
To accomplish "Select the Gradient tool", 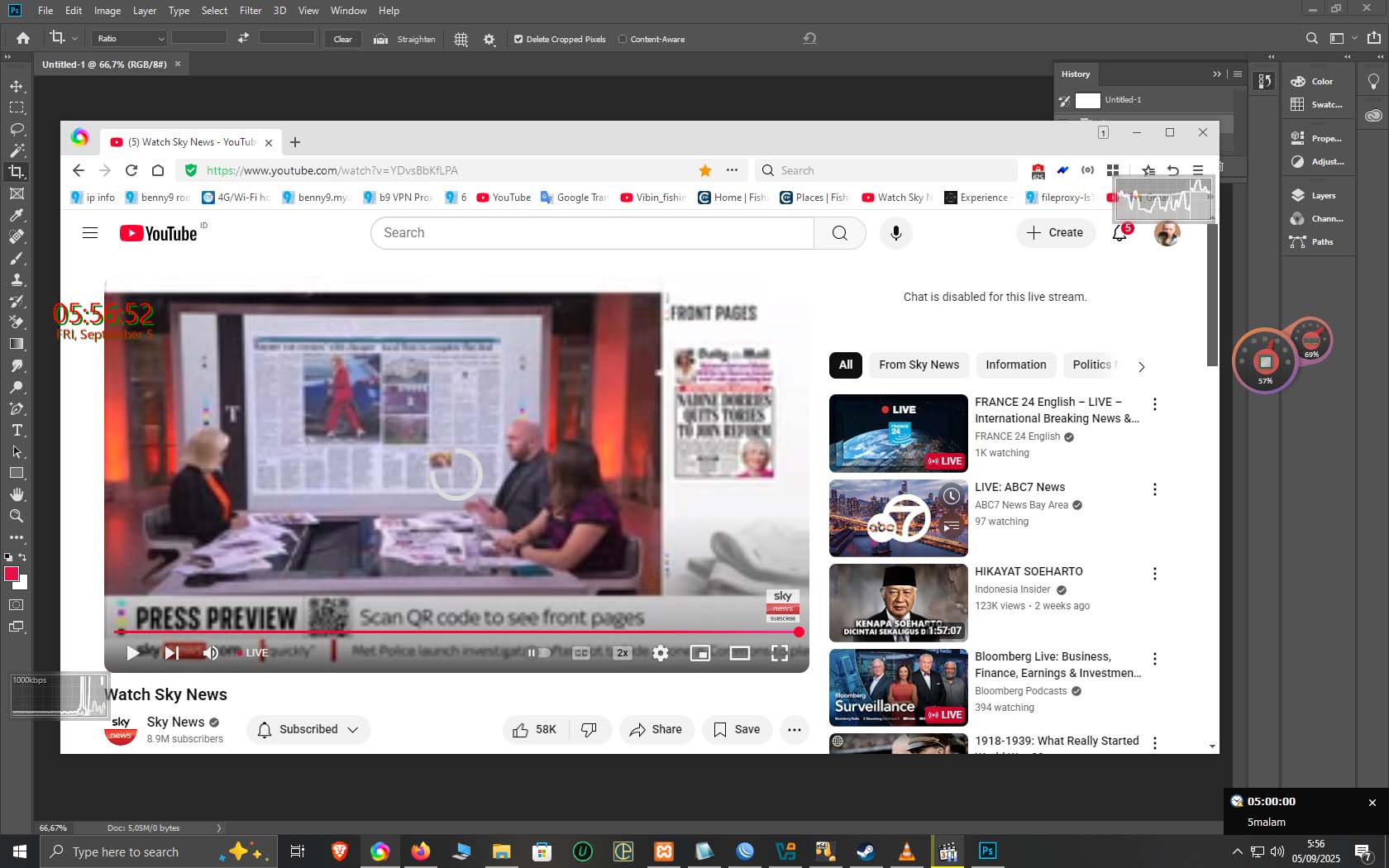I will click(x=17, y=344).
